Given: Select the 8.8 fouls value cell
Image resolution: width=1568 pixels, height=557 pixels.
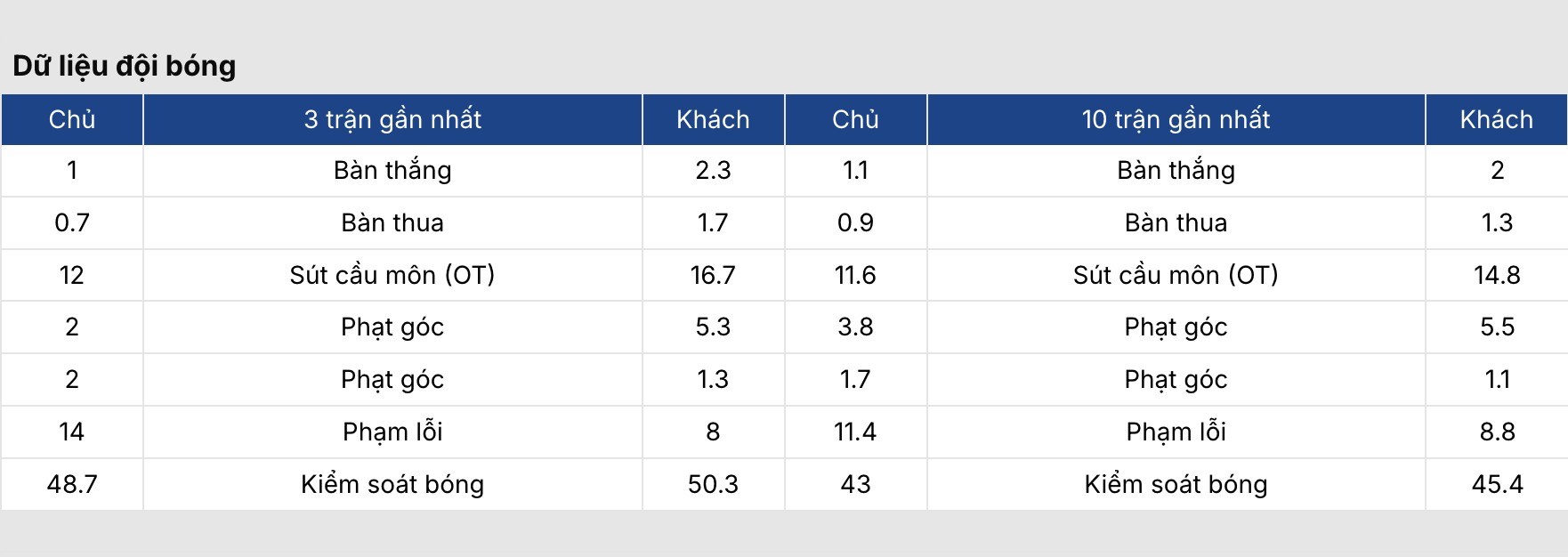Looking at the screenshot, I should [1497, 432].
